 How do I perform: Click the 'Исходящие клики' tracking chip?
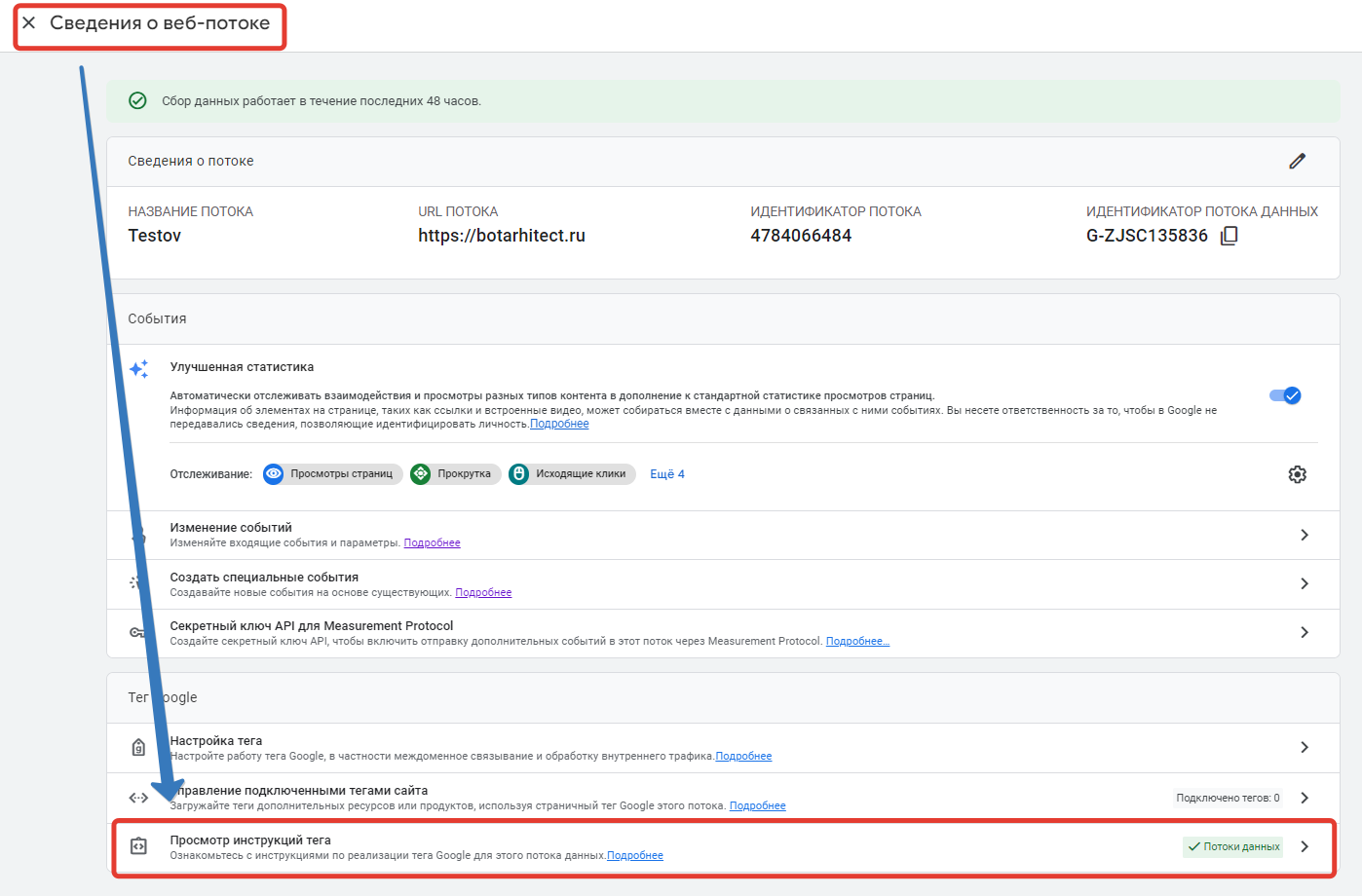572,474
